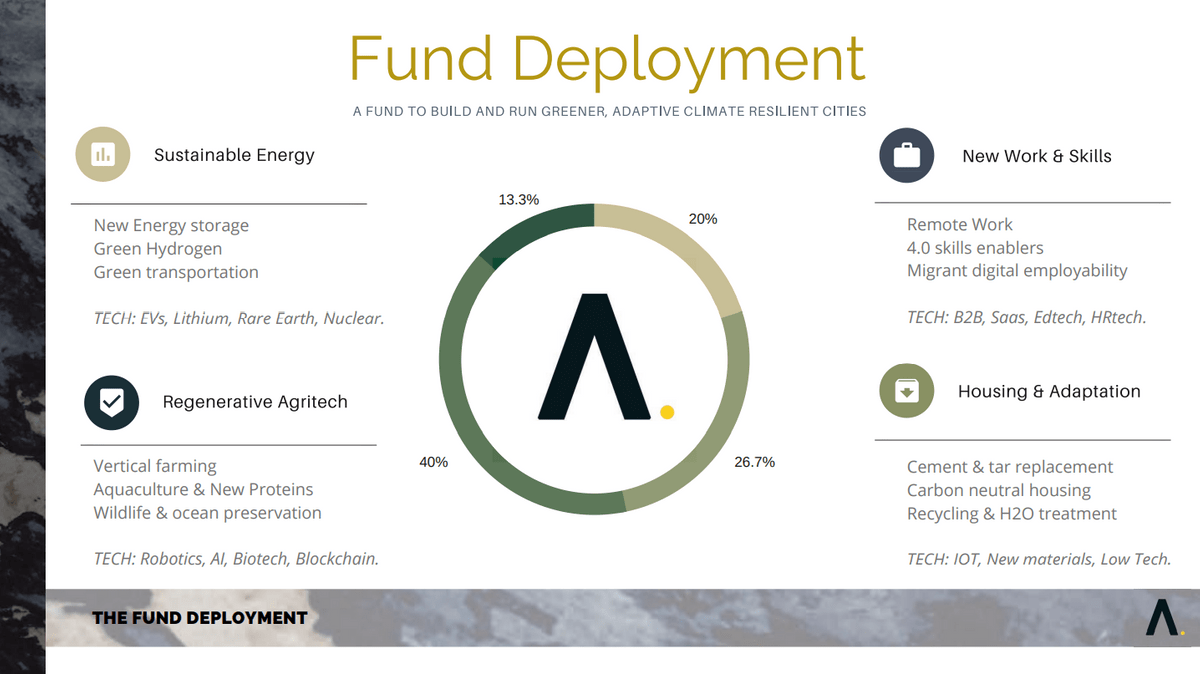Click the Carbon neutral housing line
Viewport: 1200px width, 674px height.
(x=999, y=490)
